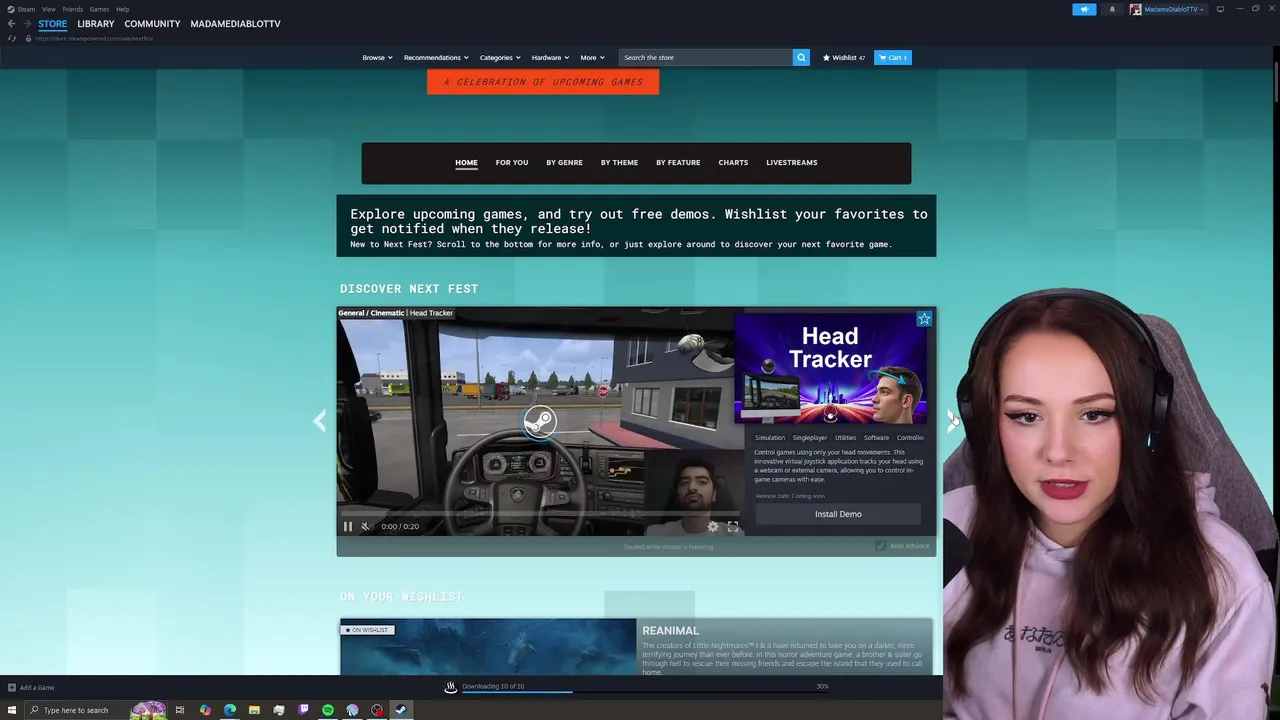Switch to the COMMUNITY tab

(x=152, y=24)
